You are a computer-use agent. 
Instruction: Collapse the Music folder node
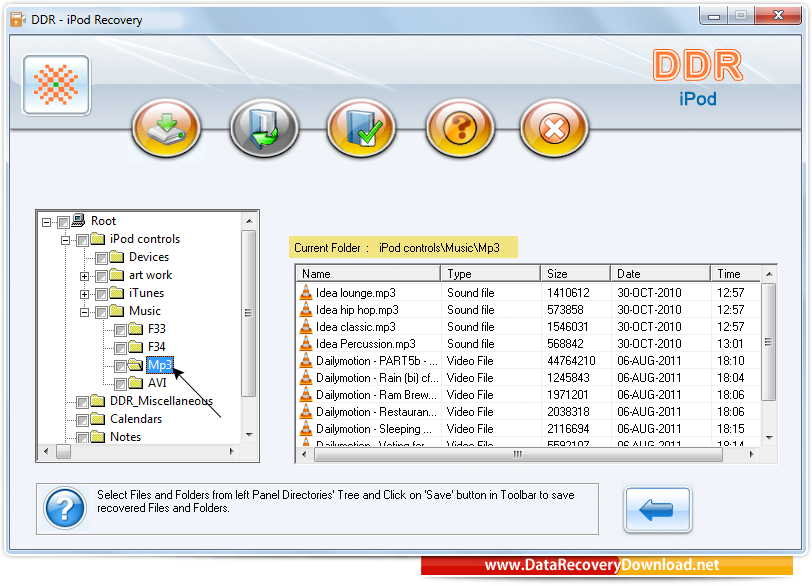coord(84,312)
